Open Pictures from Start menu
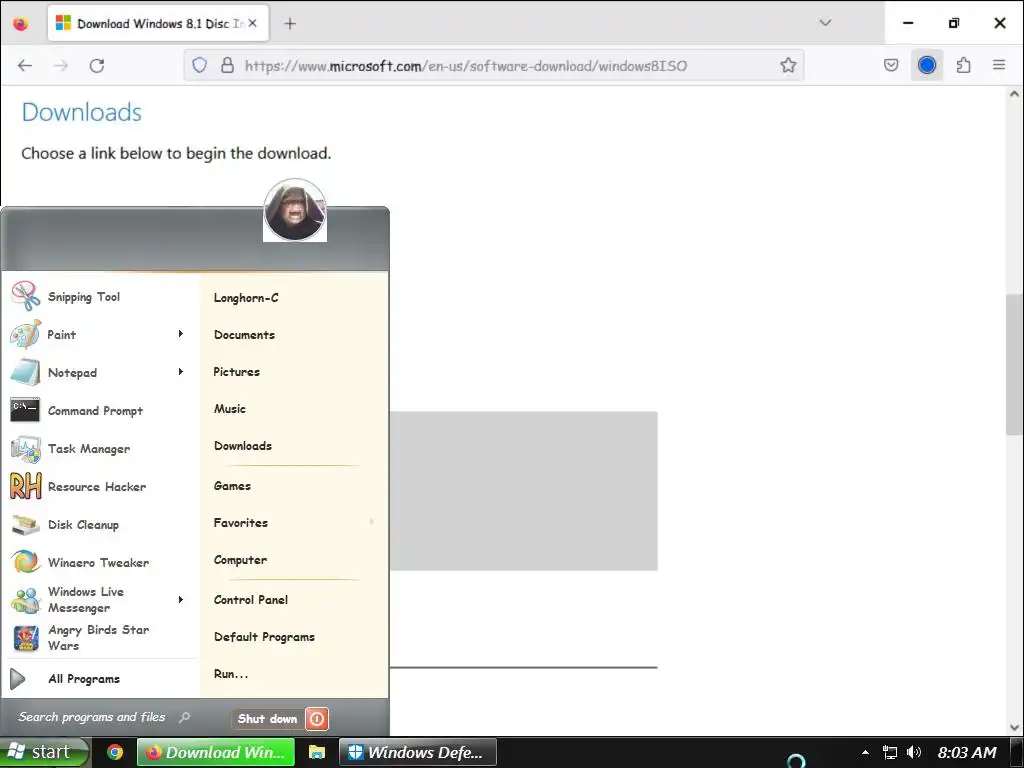Viewport: 1024px width, 768px height. click(236, 372)
